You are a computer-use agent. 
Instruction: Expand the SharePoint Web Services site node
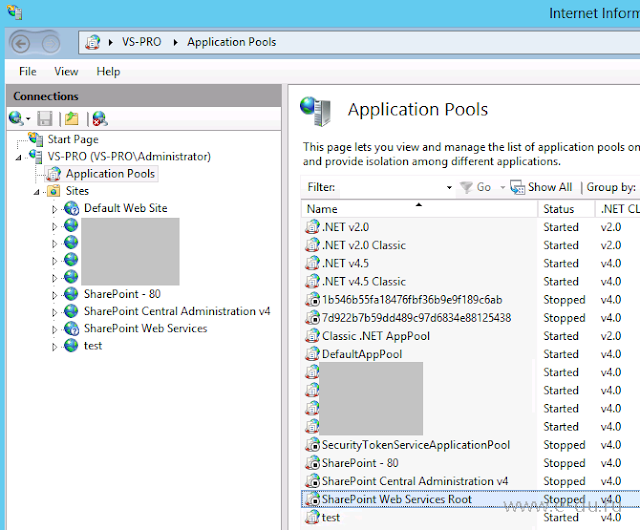[x=54, y=329]
